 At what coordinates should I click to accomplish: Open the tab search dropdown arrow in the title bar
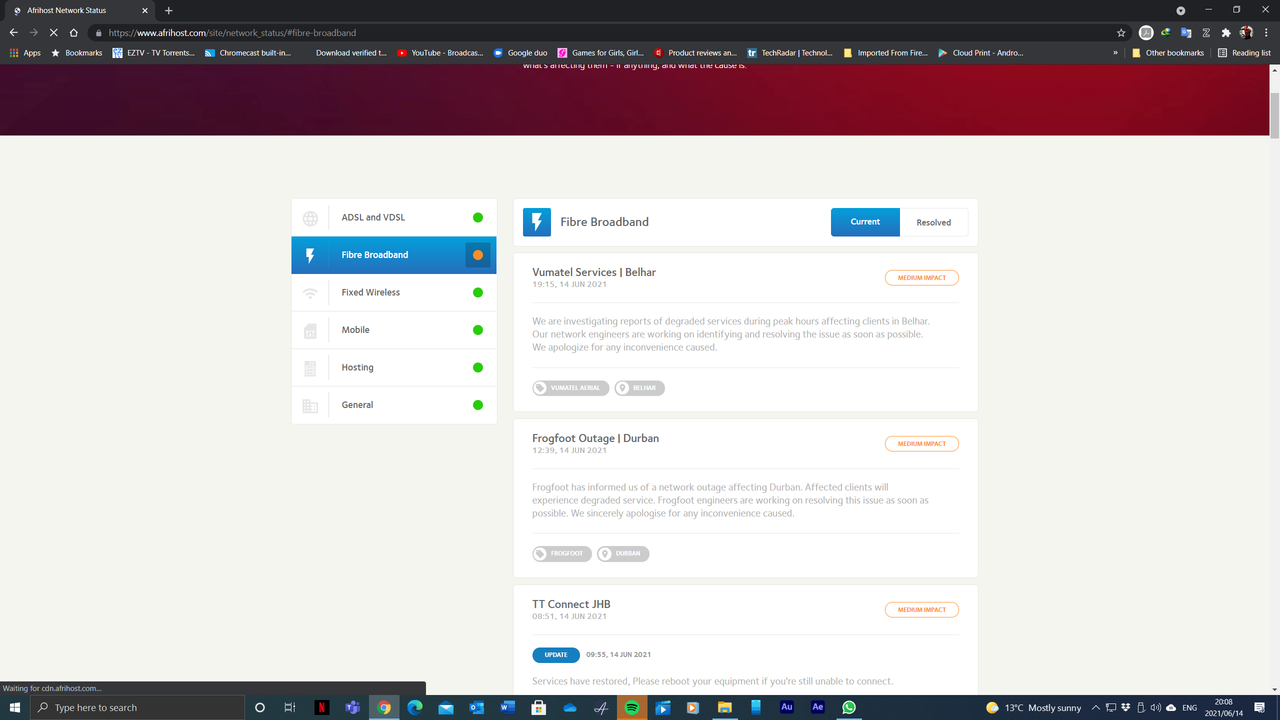click(x=1181, y=10)
